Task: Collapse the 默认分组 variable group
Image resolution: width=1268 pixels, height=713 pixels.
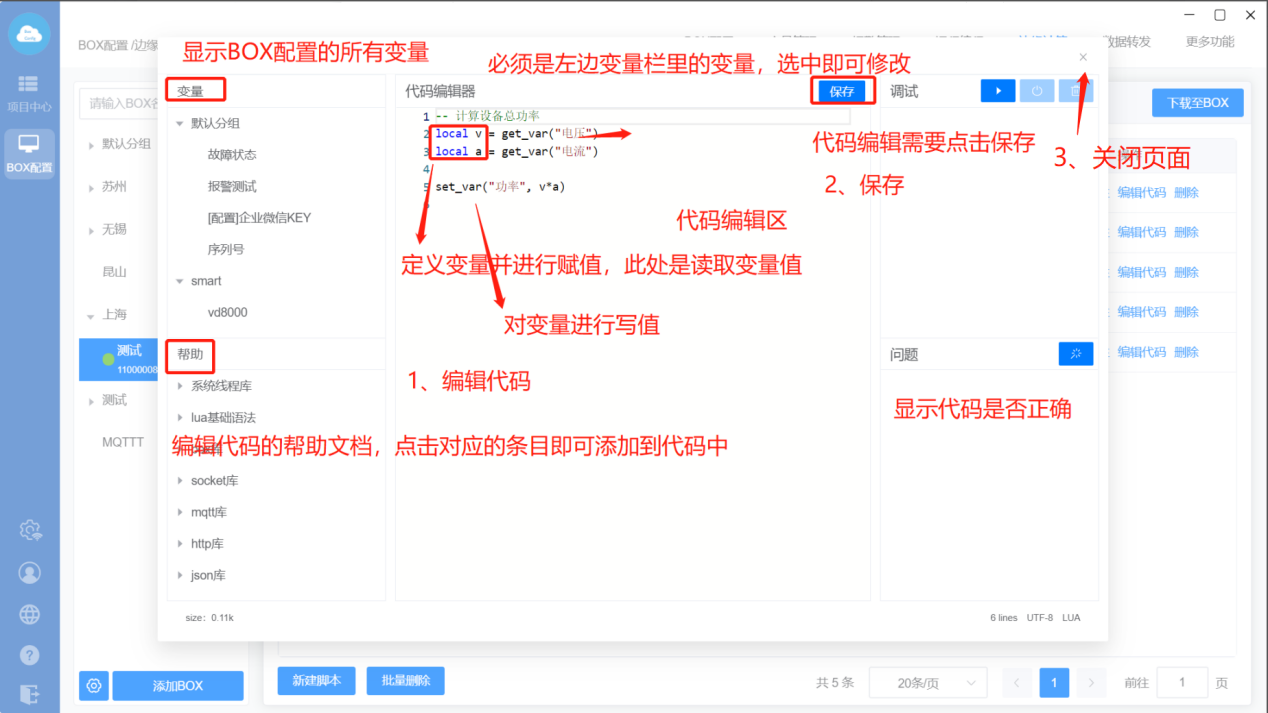Action: point(180,123)
